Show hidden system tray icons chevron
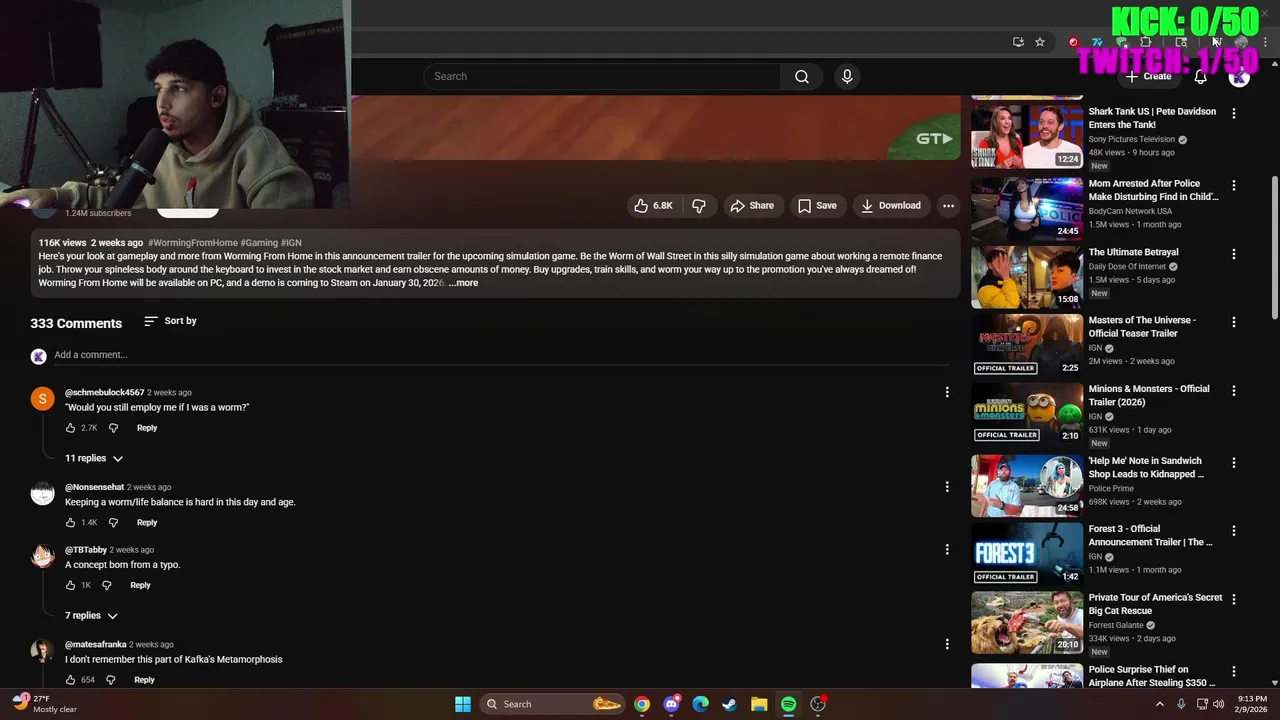This screenshot has height=720, width=1280. (1160, 704)
